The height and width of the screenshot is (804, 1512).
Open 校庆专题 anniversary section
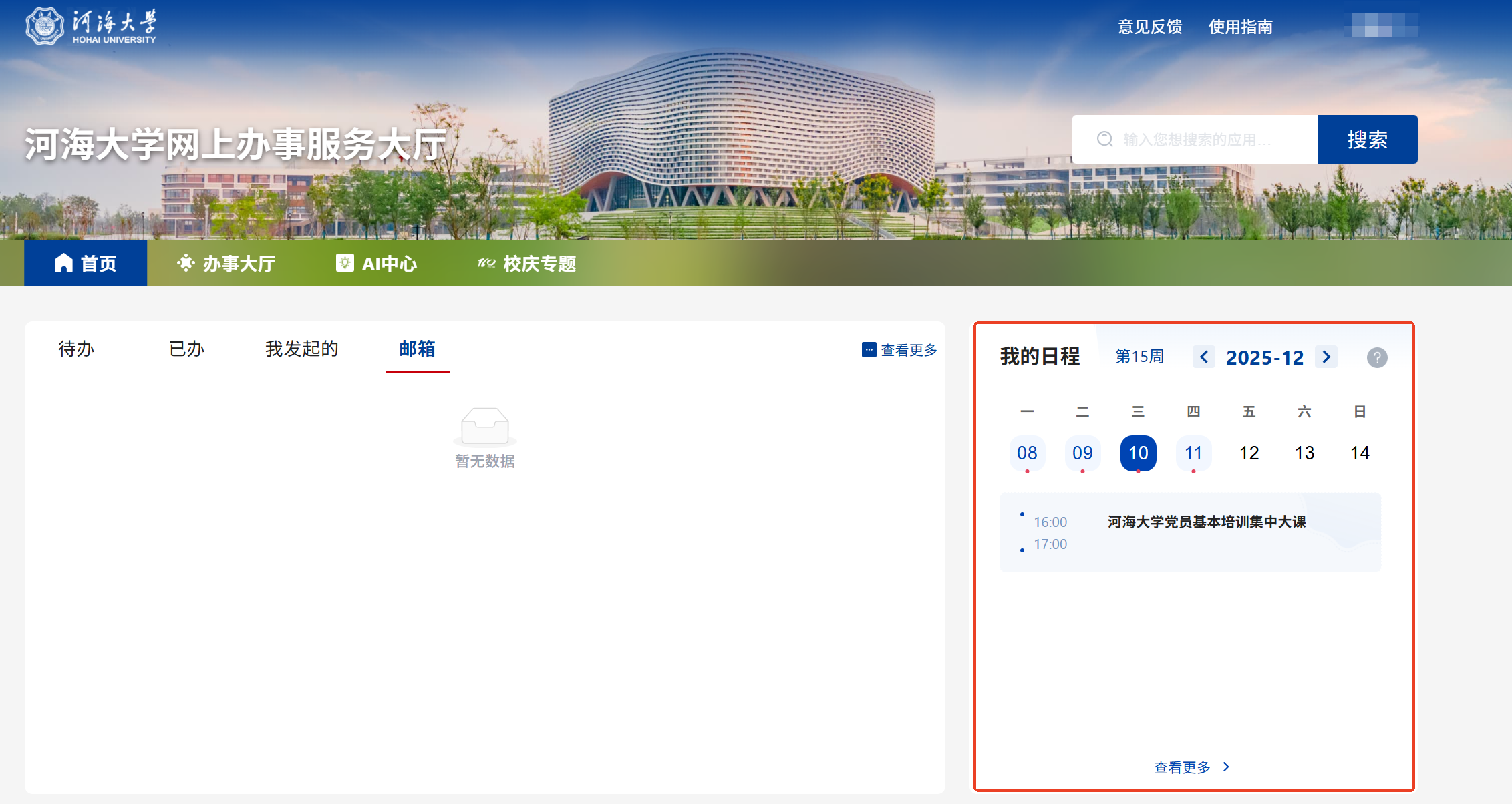coord(527,263)
